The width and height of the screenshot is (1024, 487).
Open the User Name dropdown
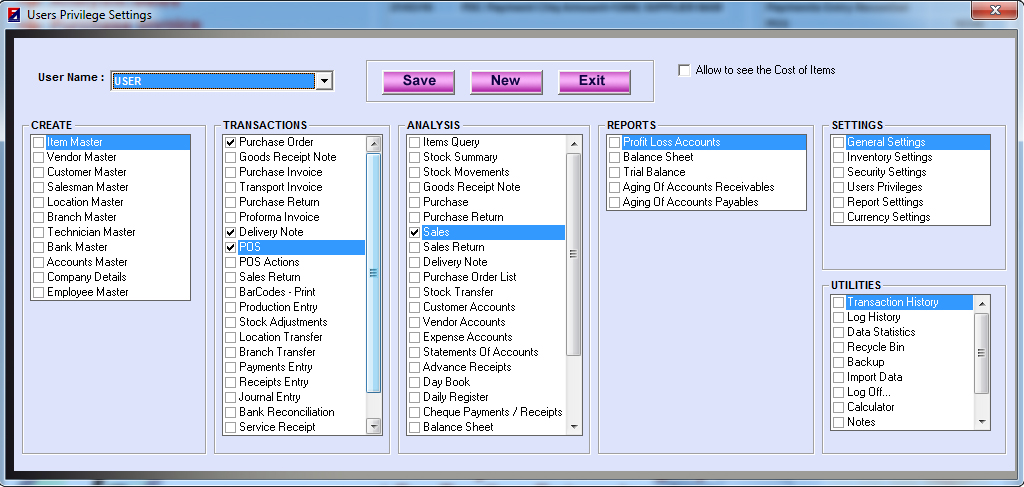pos(323,81)
